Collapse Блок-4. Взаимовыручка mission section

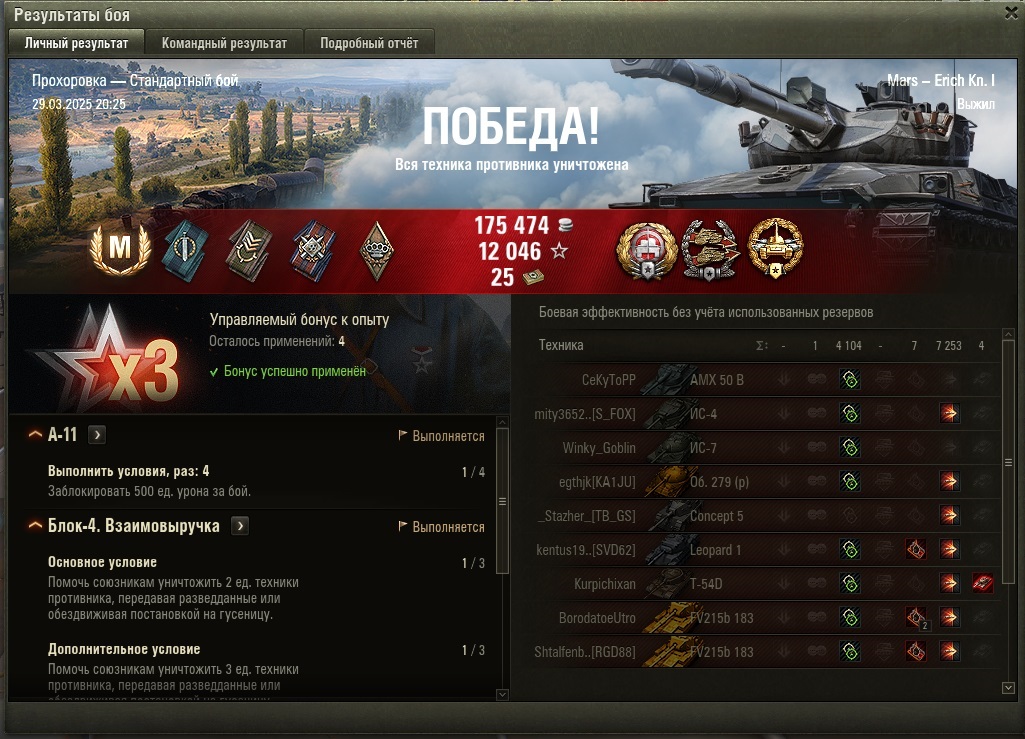tap(35, 525)
